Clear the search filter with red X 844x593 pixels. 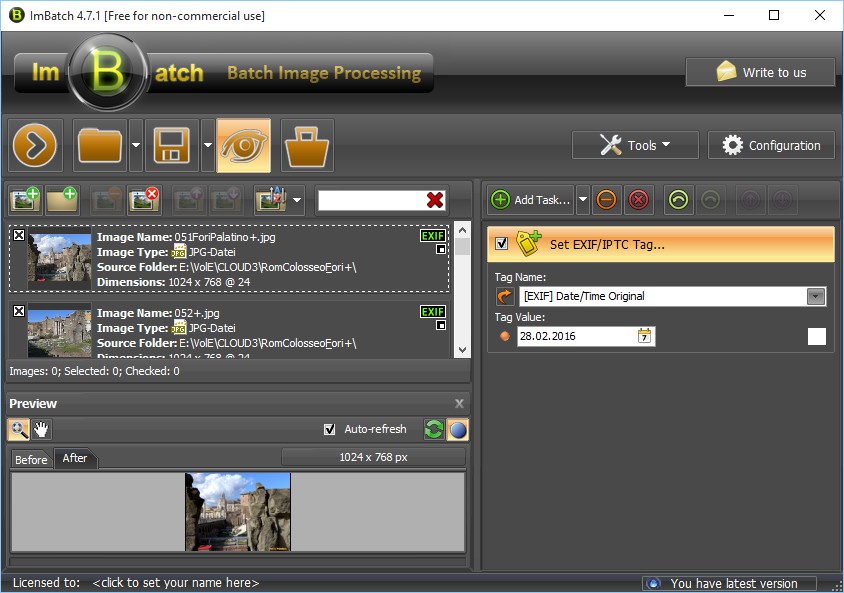[x=434, y=200]
